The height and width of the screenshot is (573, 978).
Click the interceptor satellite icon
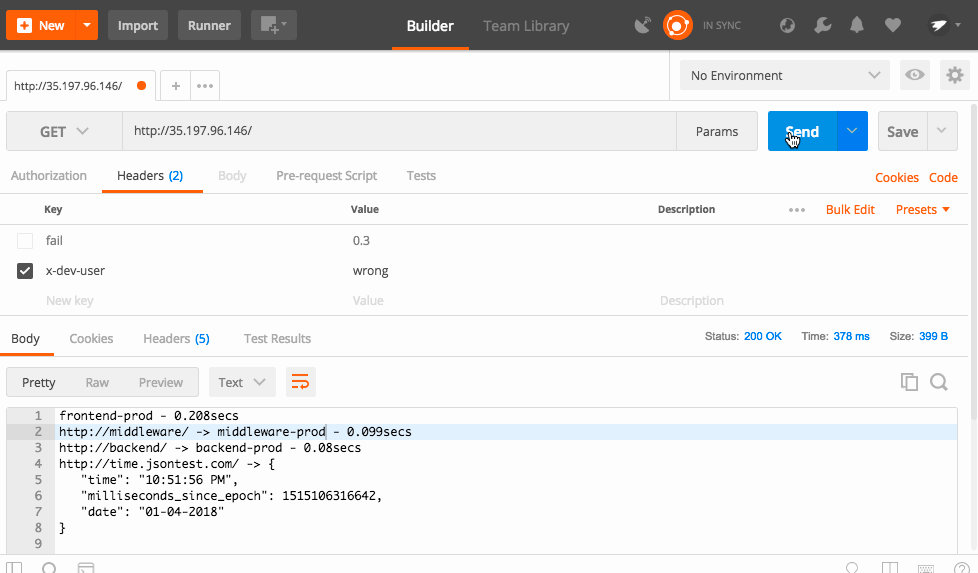642,26
